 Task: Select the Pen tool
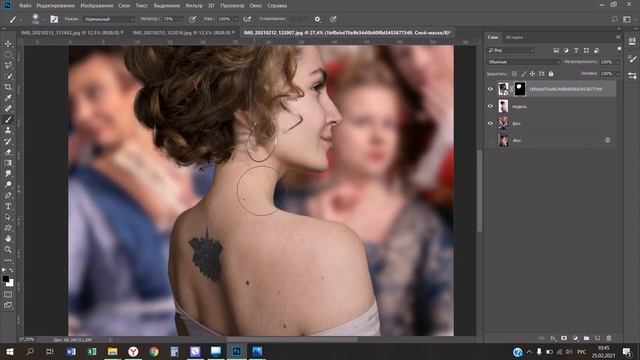tap(8, 195)
